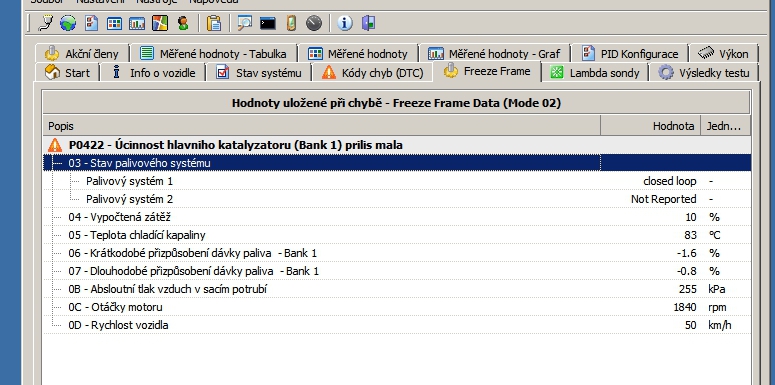Click the cable connect icon in toolbar

click(46, 23)
